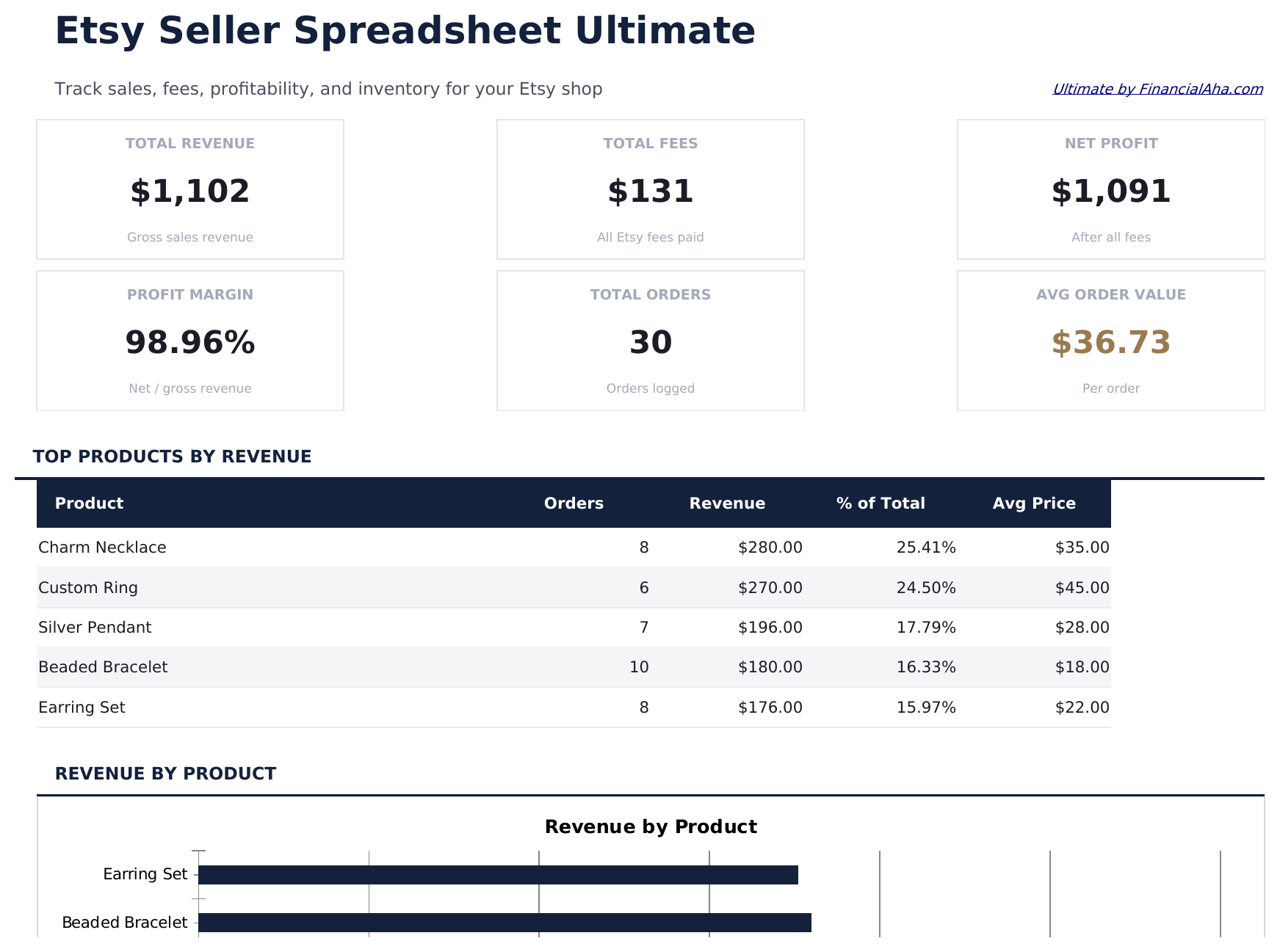This screenshot has width=1280, height=952.
Task: Sort by the % of Total column
Action: (879, 503)
